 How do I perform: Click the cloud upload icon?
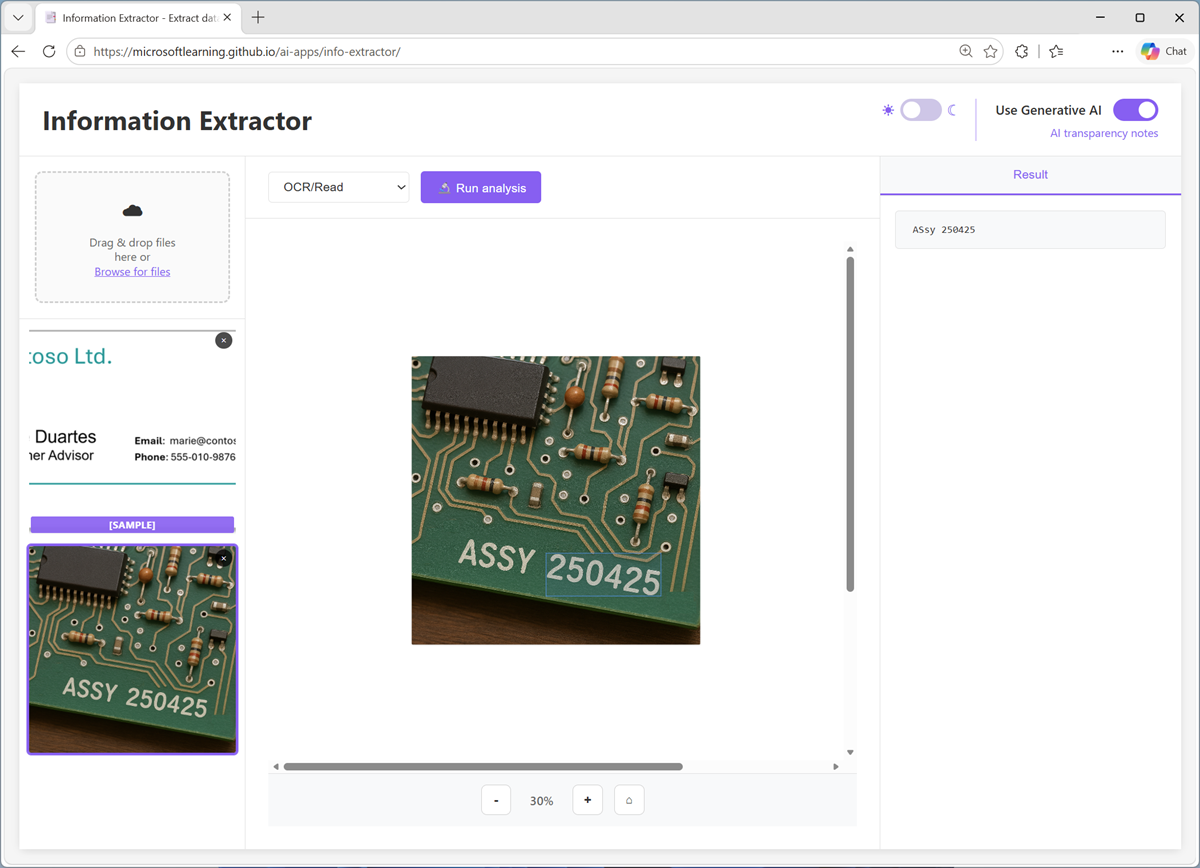click(132, 211)
